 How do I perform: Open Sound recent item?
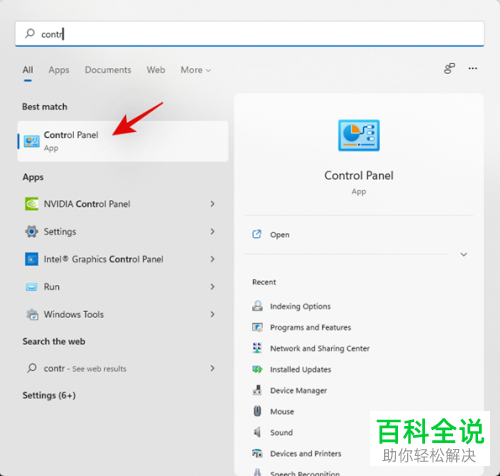(x=281, y=432)
